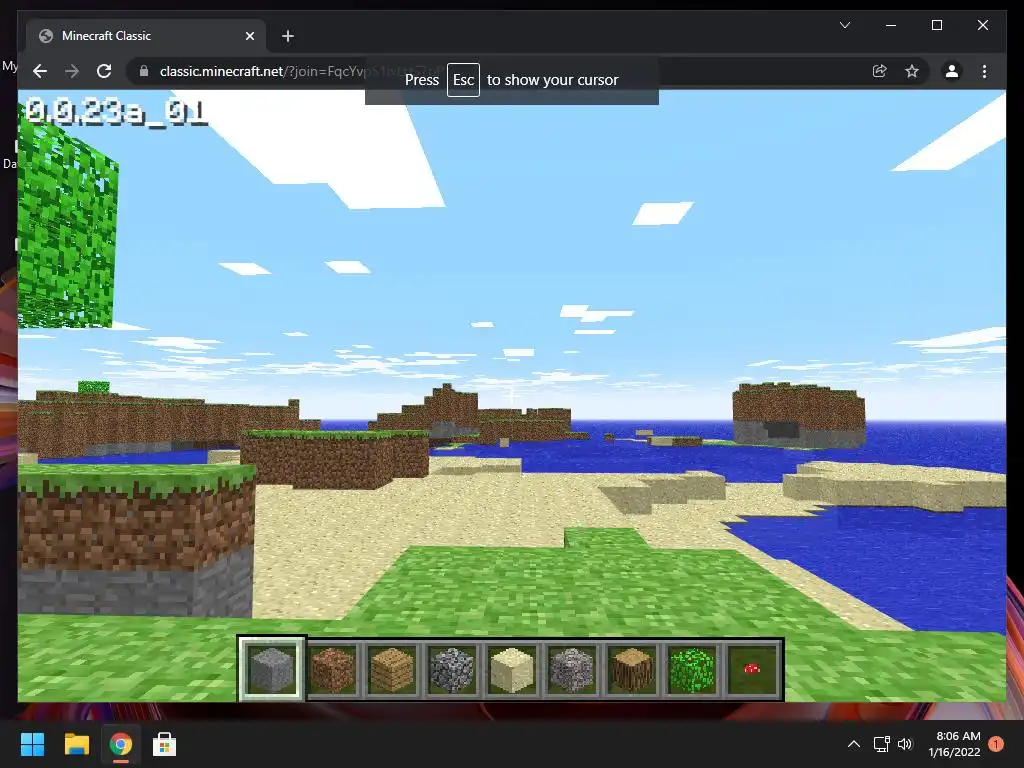1024x768 pixels.
Task: Bookmark this page with the star icon
Action: point(912,71)
